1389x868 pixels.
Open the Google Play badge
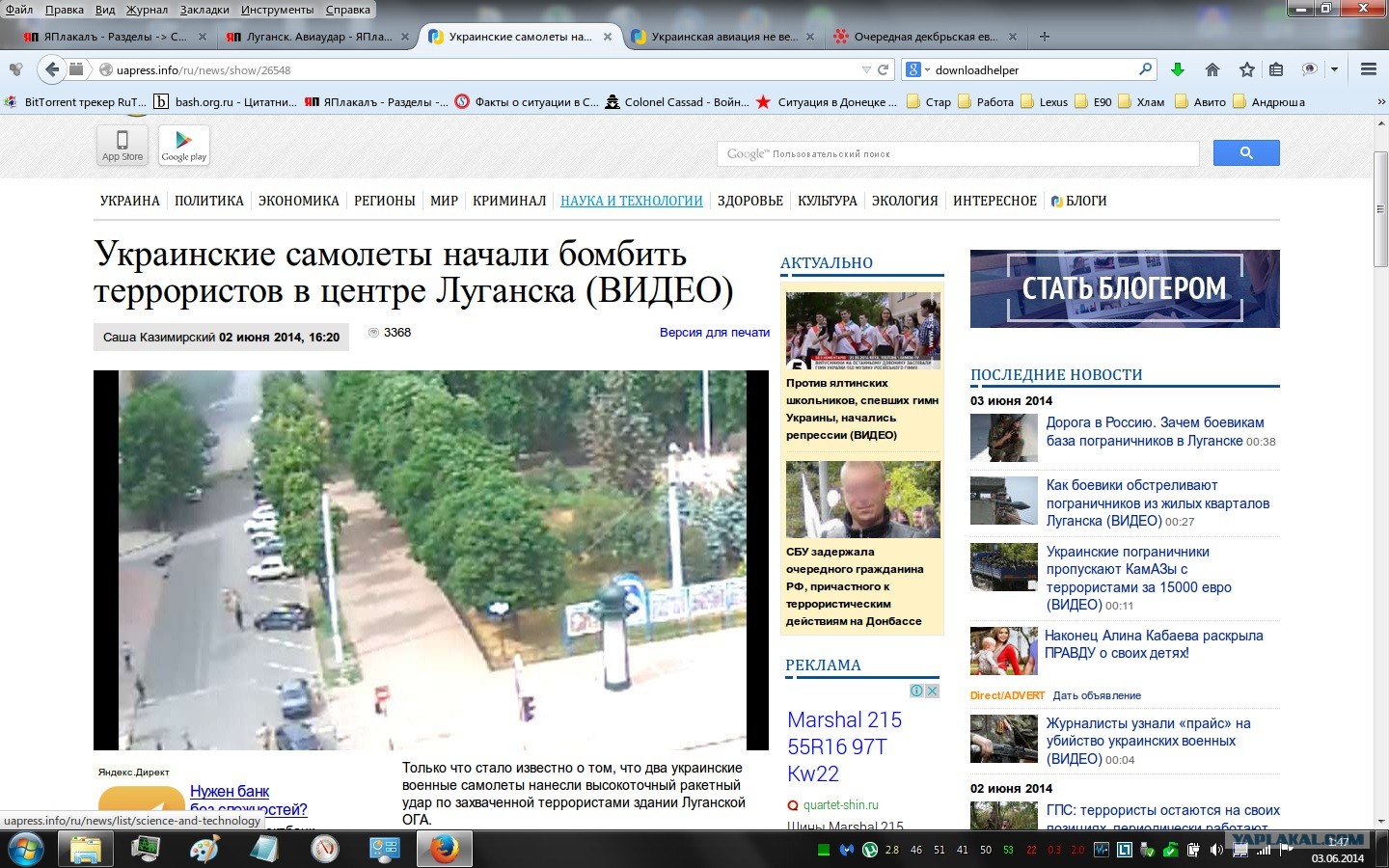pyautogui.click(x=183, y=146)
